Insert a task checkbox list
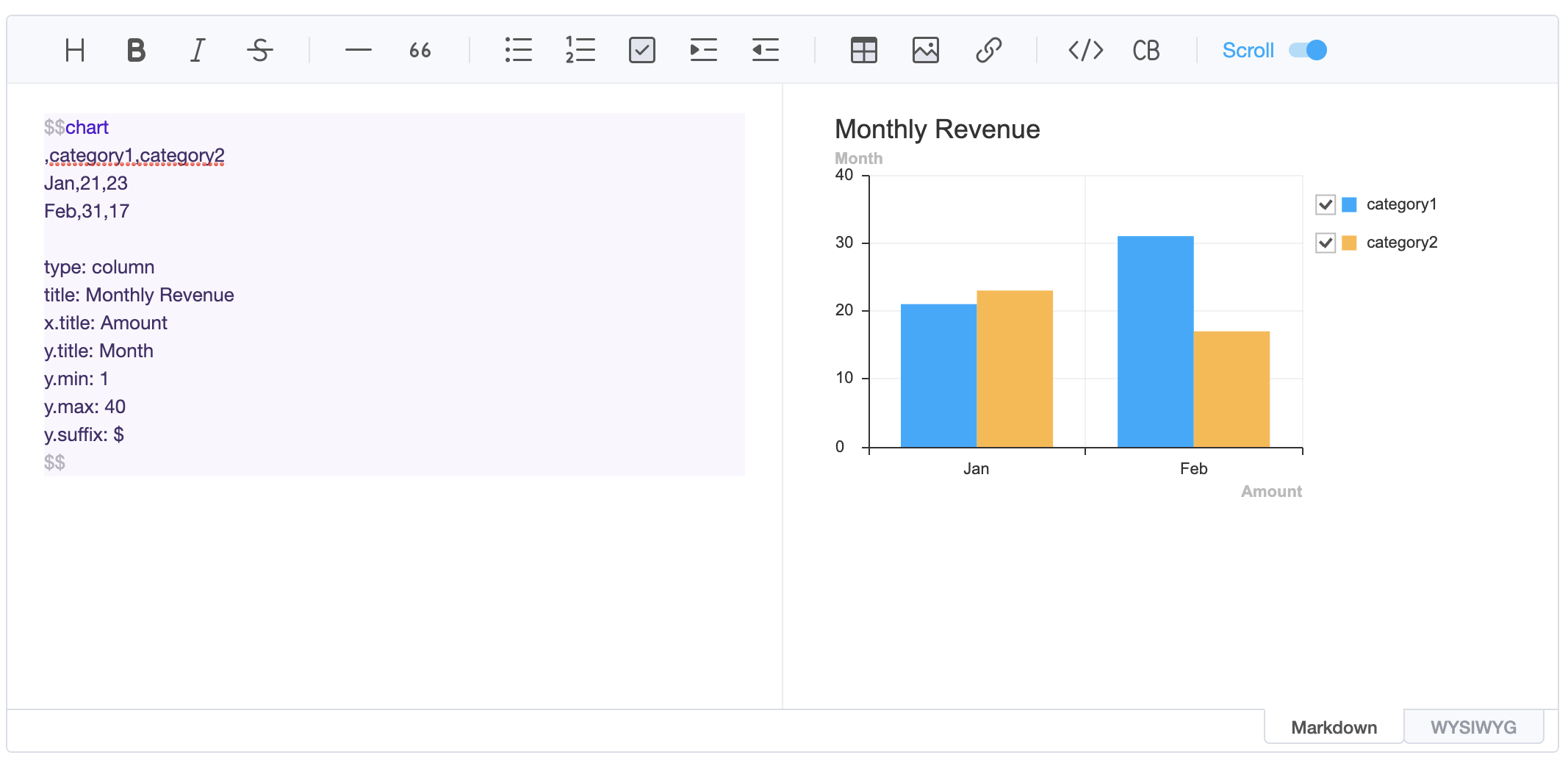1568x766 pixels. (641, 51)
